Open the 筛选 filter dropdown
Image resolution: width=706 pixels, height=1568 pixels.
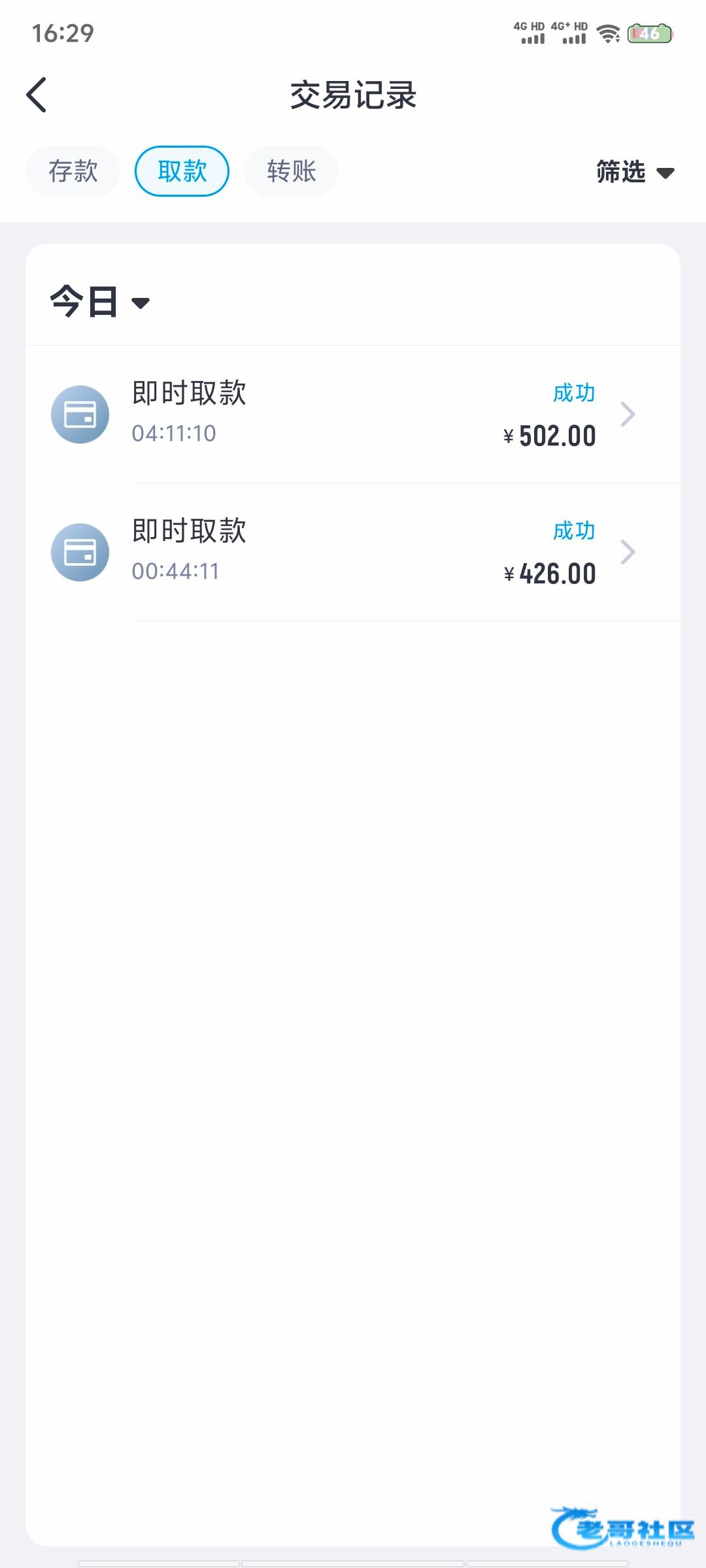635,172
